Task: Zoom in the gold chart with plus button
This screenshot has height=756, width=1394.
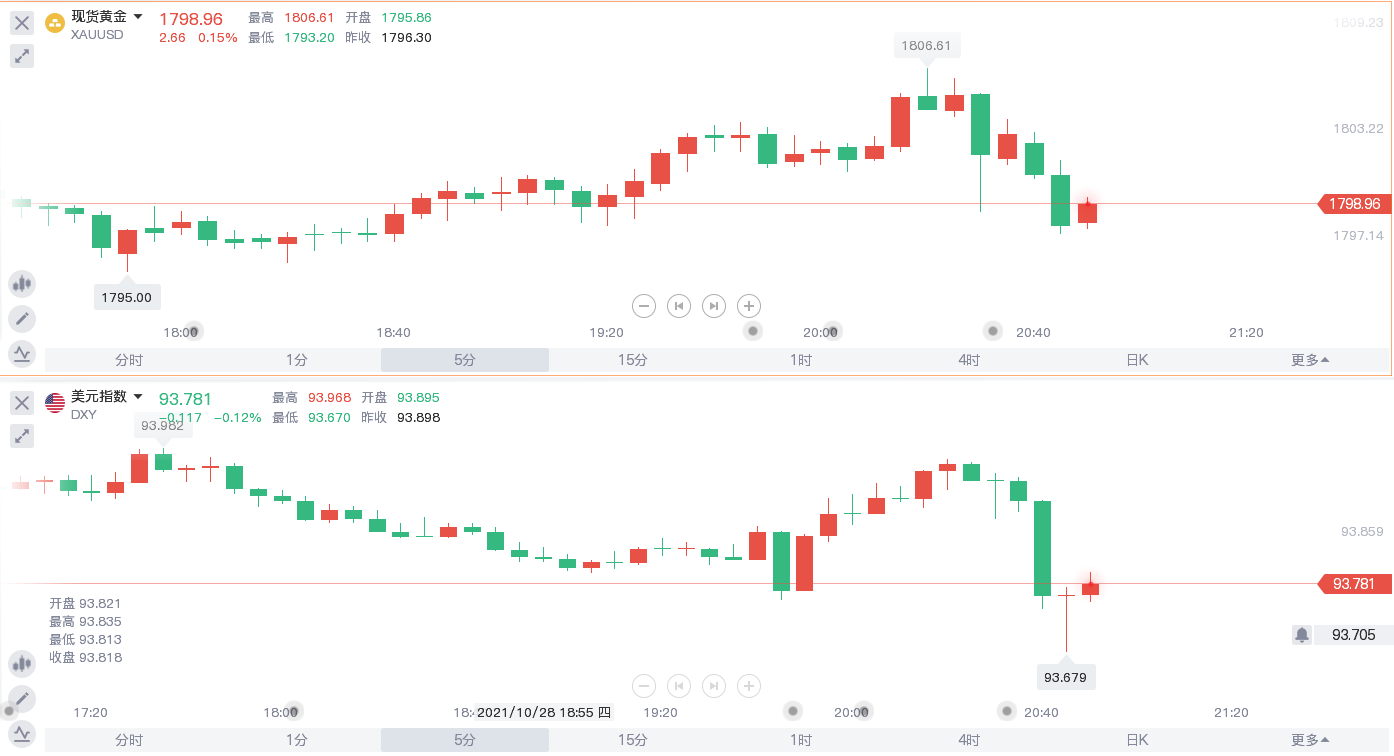Action: [x=749, y=306]
